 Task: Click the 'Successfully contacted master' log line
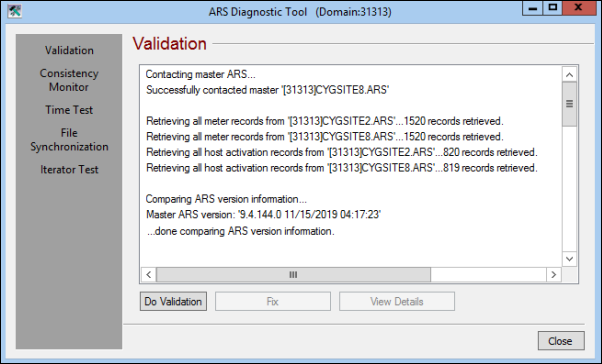tap(268, 90)
